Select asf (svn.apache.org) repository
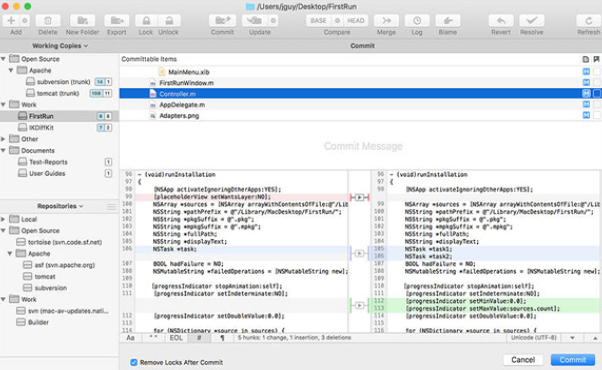This screenshot has width=602, height=370. pos(59,265)
